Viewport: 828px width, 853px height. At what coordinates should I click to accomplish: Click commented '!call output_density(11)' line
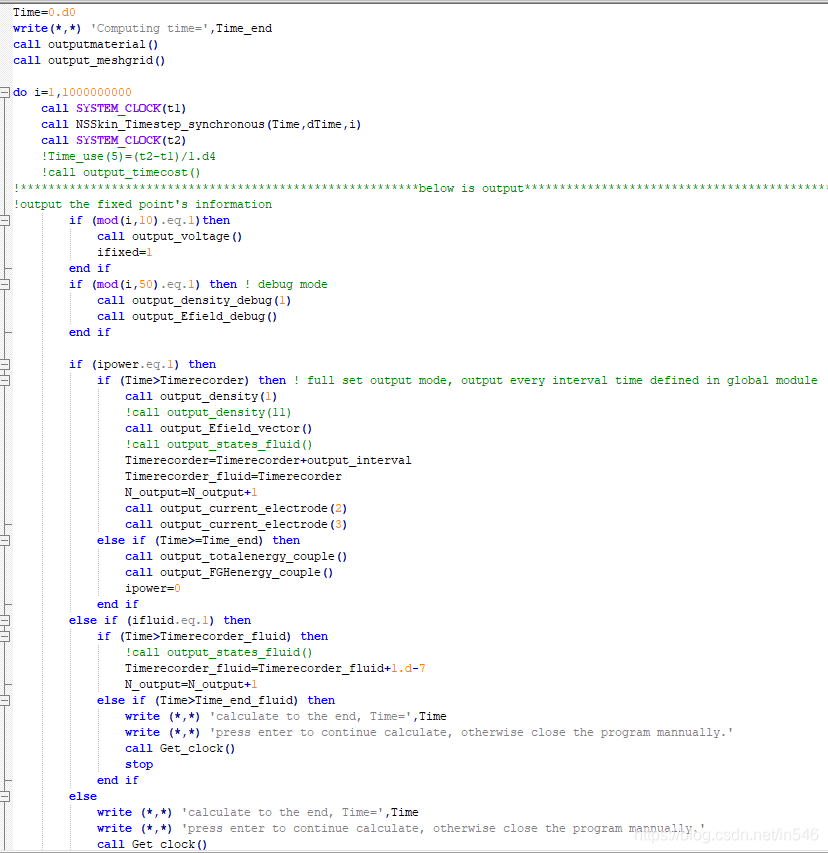(x=208, y=412)
